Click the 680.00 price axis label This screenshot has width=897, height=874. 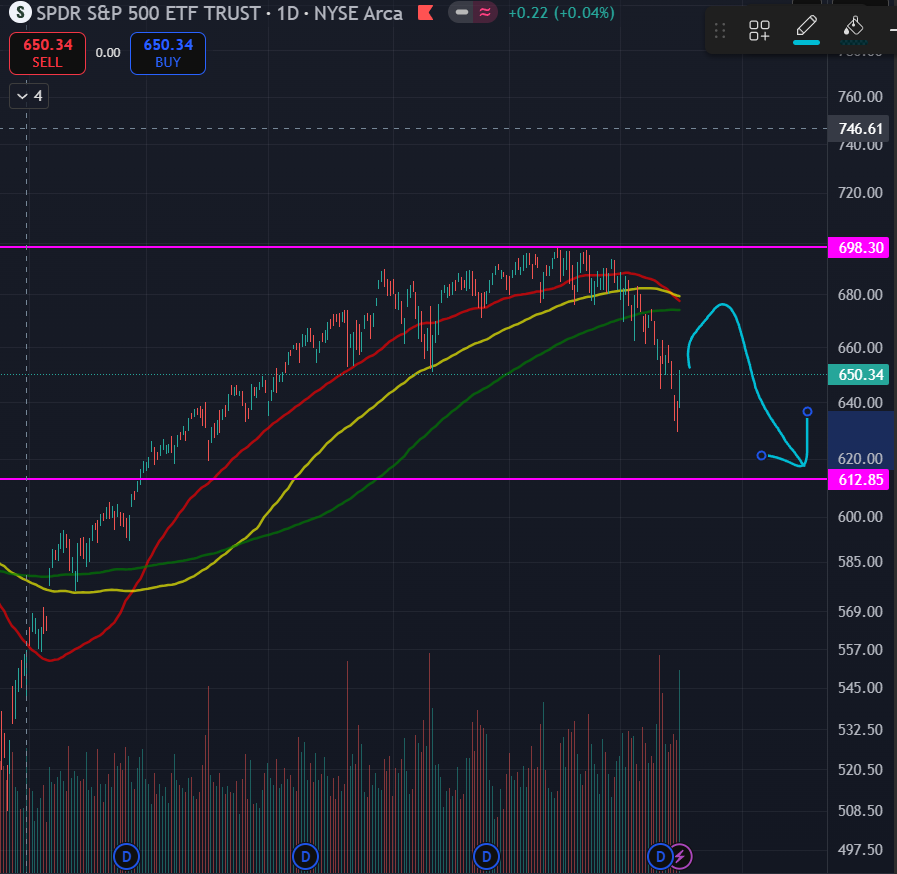coord(860,295)
